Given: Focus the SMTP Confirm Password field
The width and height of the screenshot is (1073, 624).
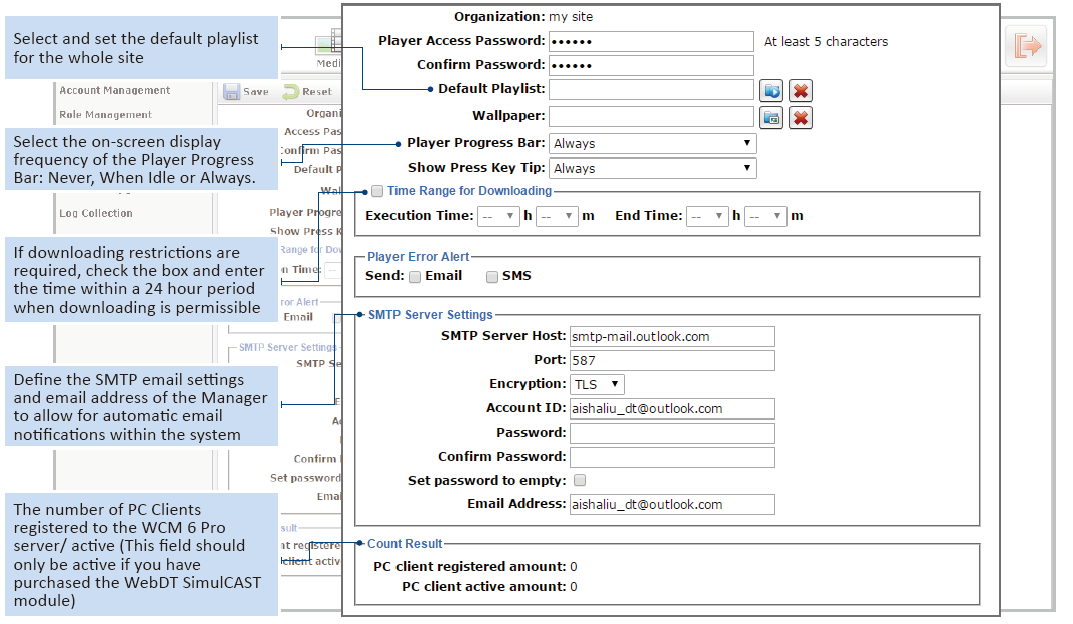Looking at the screenshot, I should [672, 457].
